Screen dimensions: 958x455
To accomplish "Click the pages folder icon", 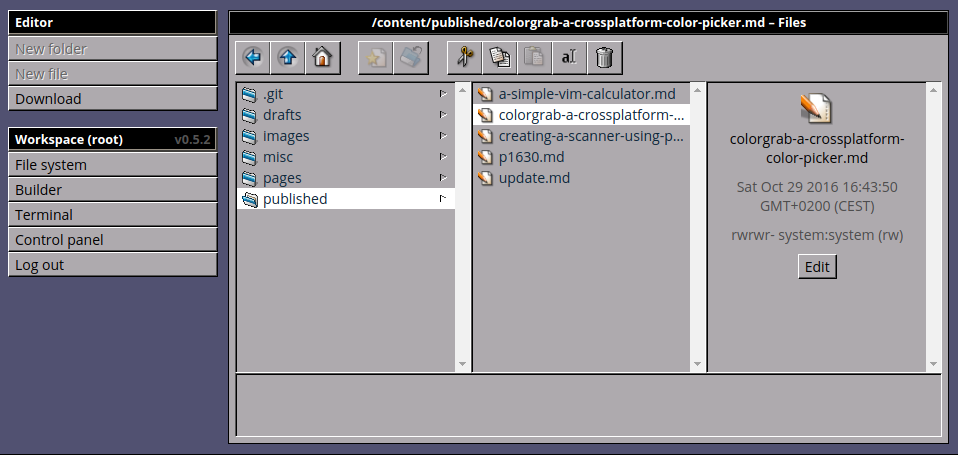I will pos(249,178).
